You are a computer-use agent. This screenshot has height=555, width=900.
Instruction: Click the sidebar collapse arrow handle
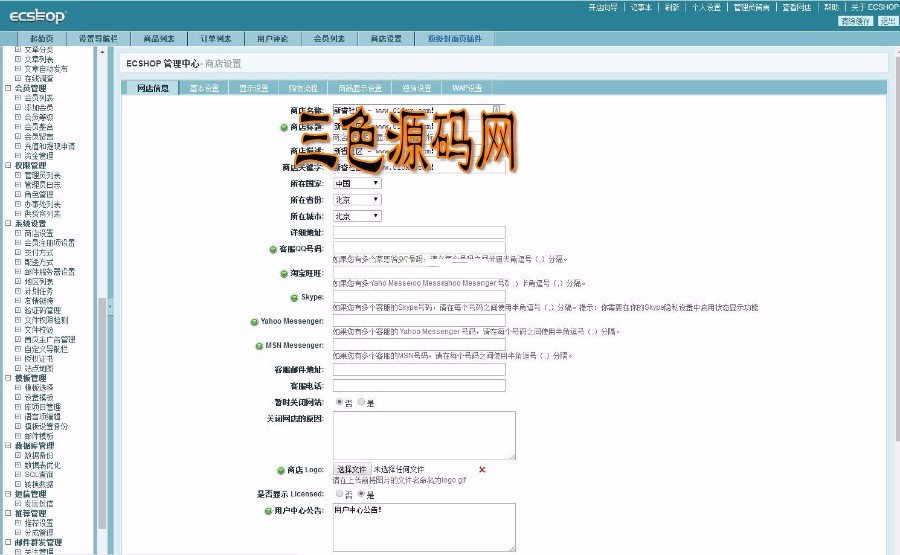(x=110, y=307)
